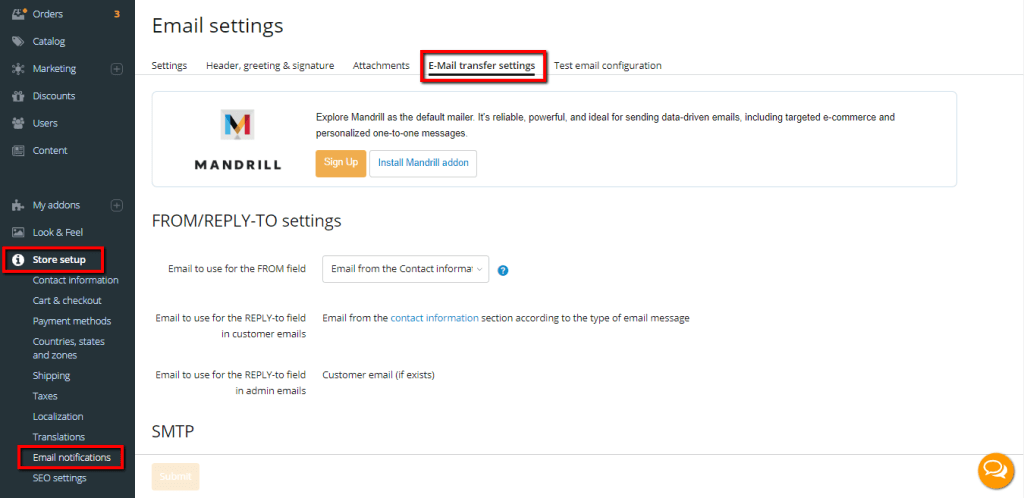Screen dimensions: 1024x498
Task: Open Test email configuration tab
Action: pos(608,65)
